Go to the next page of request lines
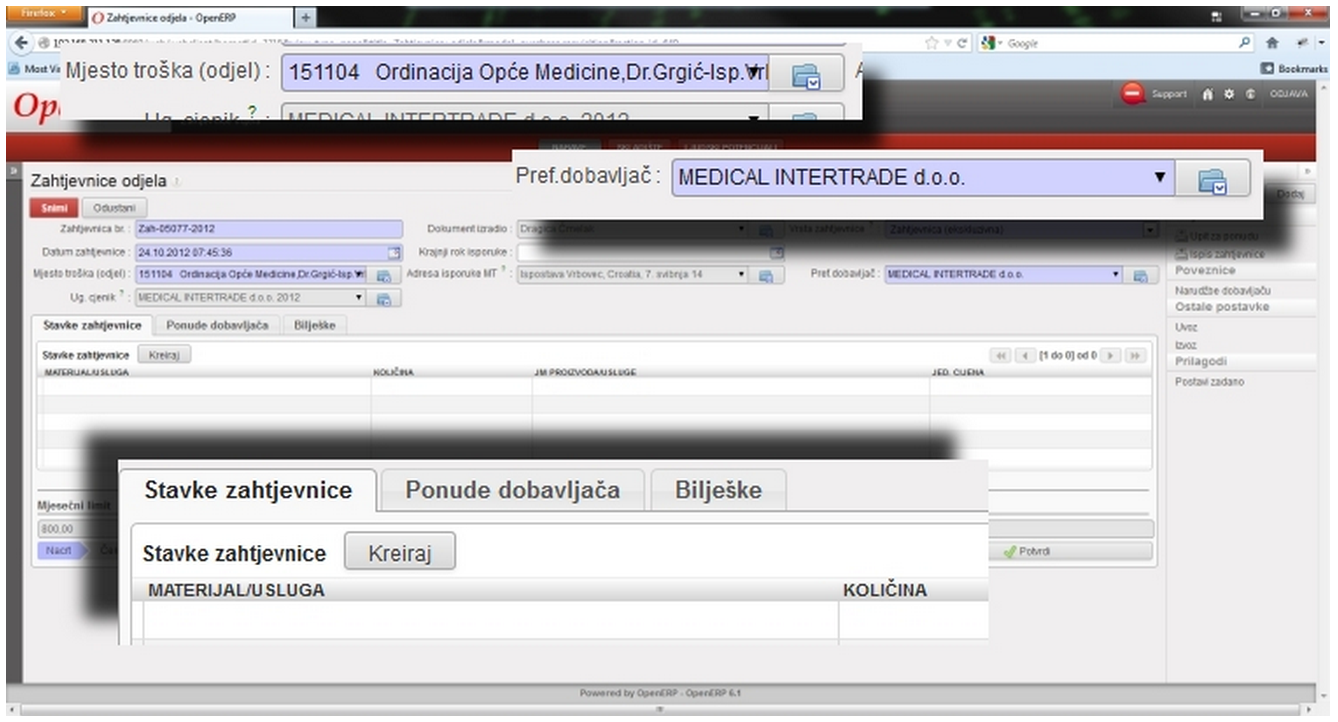 pyautogui.click(x=1111, y=355)
